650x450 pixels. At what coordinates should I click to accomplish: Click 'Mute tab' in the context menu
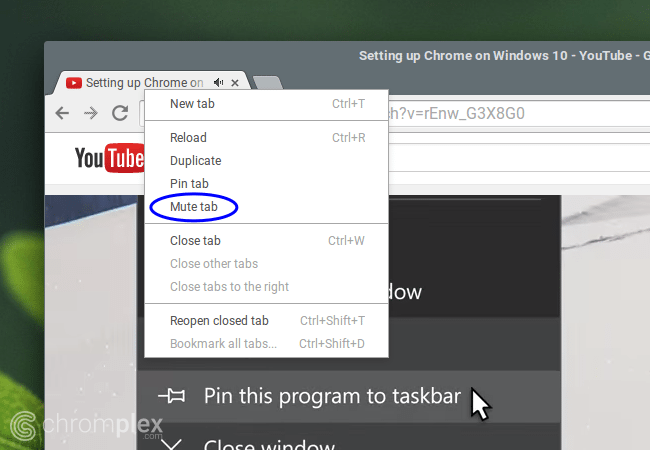click(x=267, y=206)
